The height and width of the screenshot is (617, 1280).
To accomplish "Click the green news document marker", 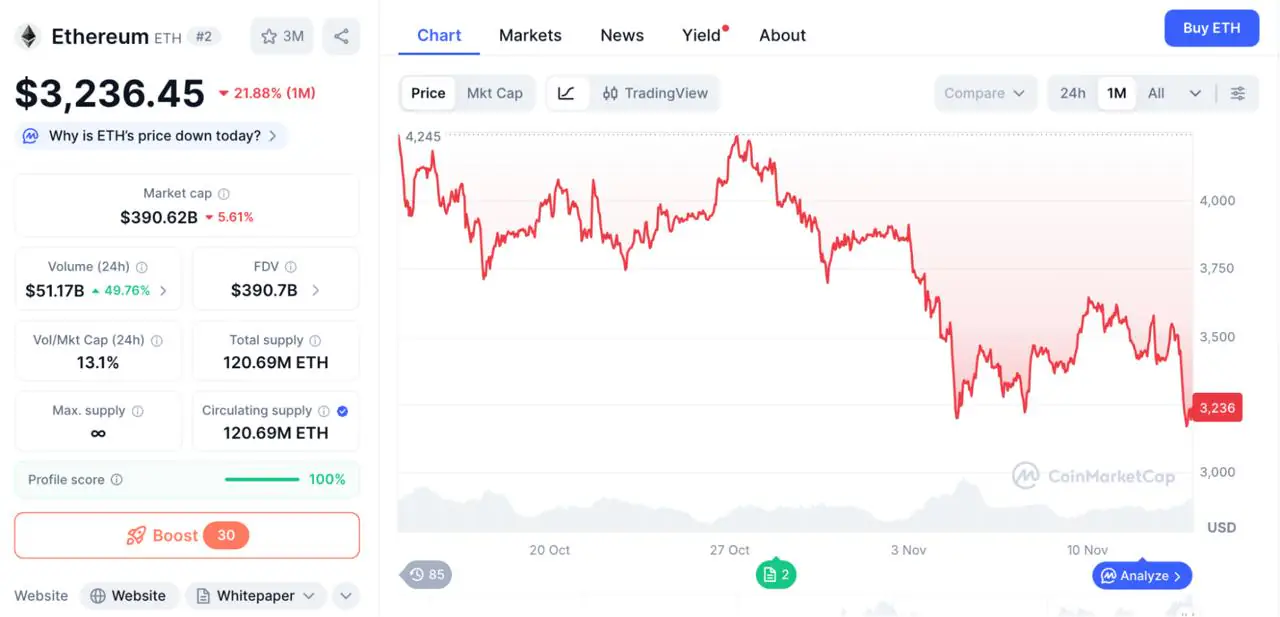I will pyautogui.click(x=776, y=575).
